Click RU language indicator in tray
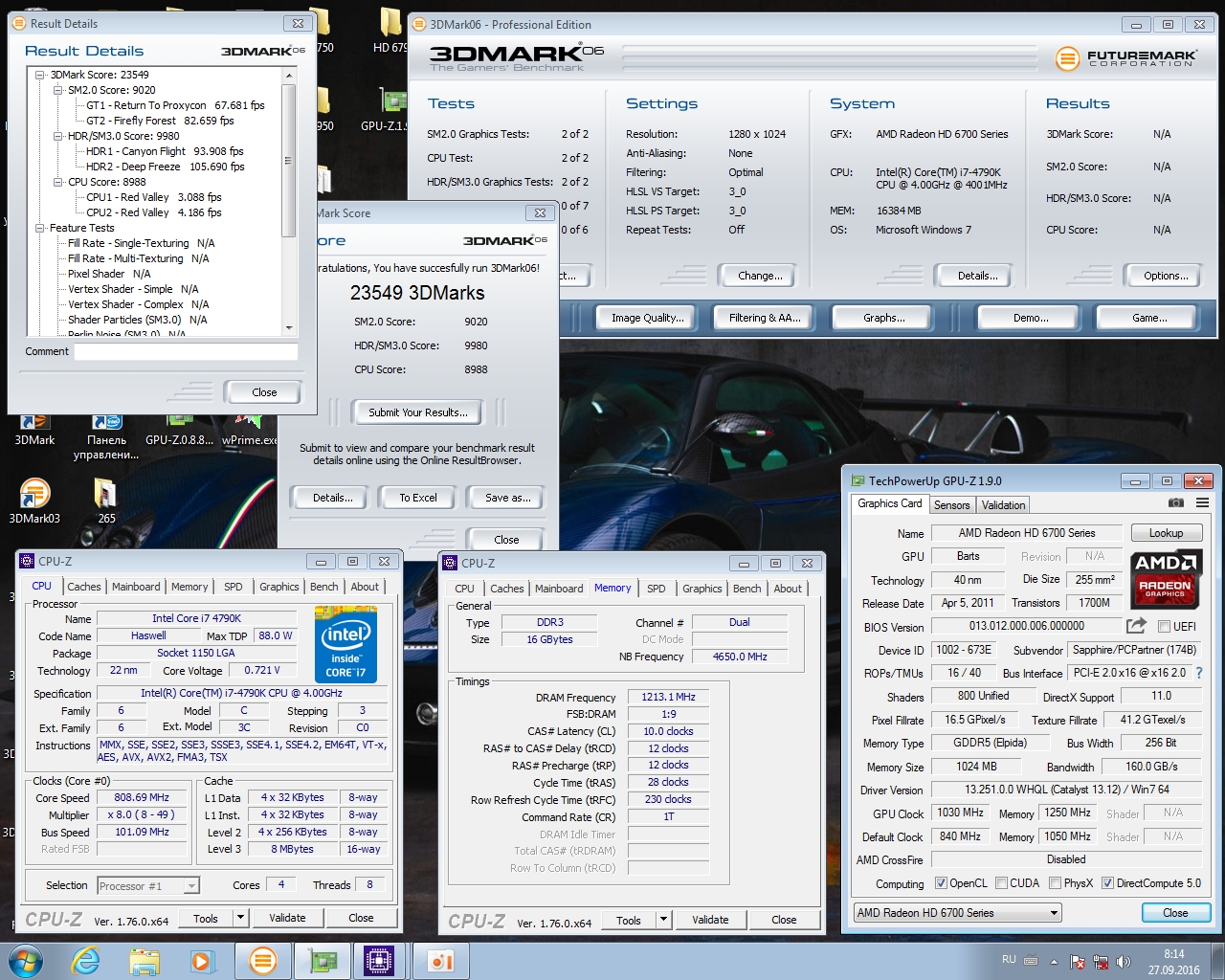 (x=1009, y=959)
